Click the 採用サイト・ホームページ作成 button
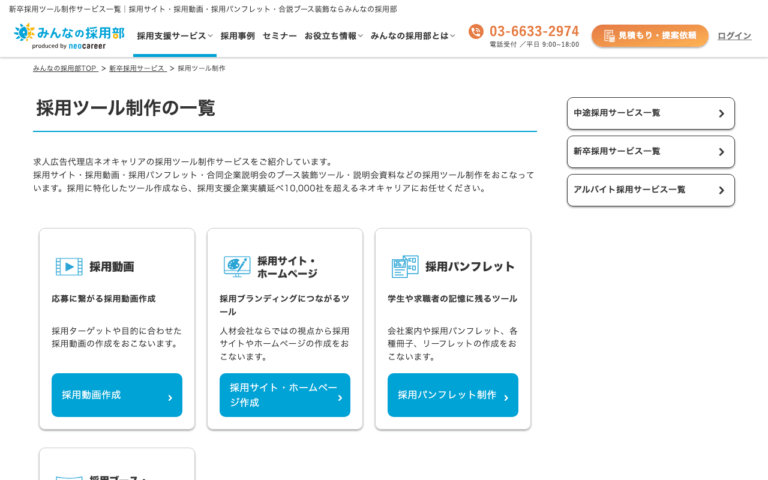The height and width of the screenshot is (480, 768). (285, 395)
